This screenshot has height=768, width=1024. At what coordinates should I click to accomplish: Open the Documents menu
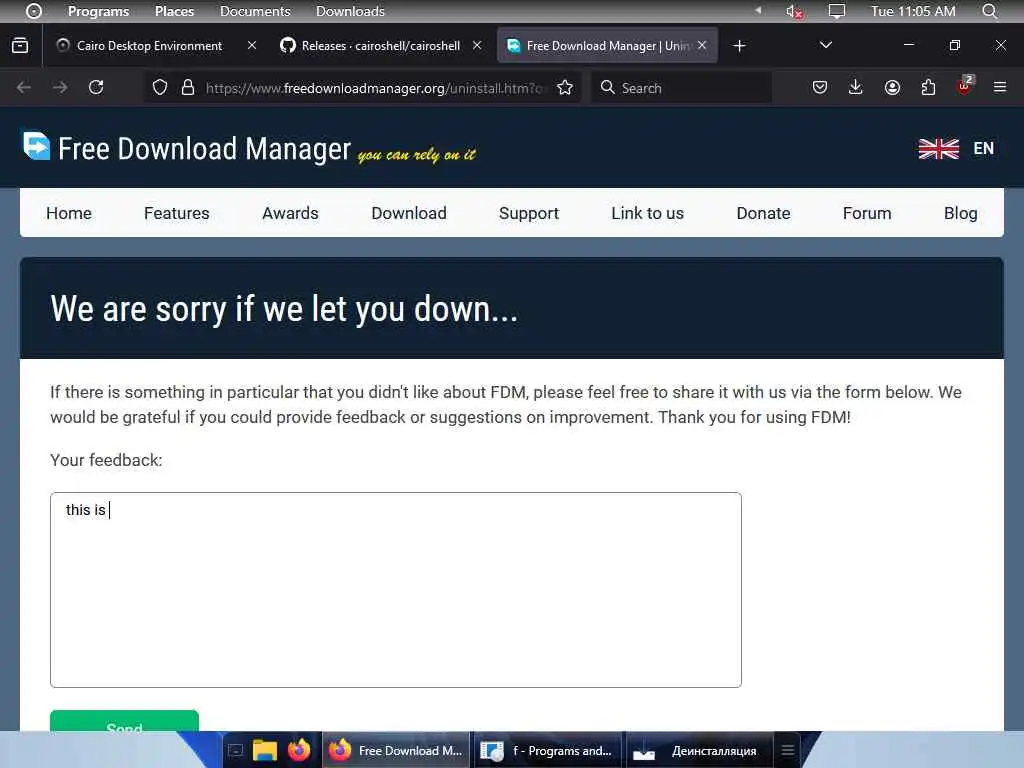pos(255,11)
